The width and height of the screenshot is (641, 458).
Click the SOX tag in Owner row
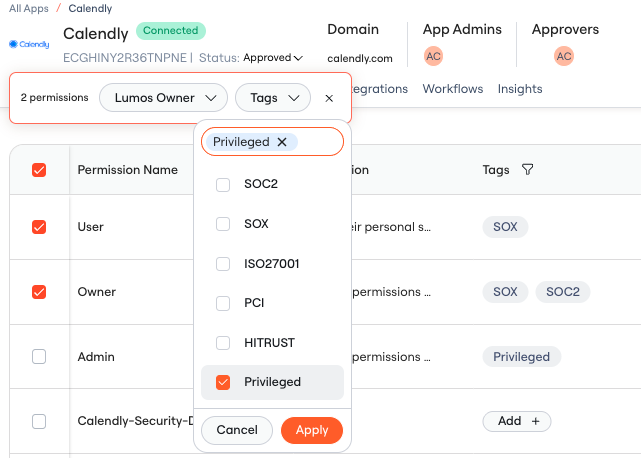[x=505, y=292]
